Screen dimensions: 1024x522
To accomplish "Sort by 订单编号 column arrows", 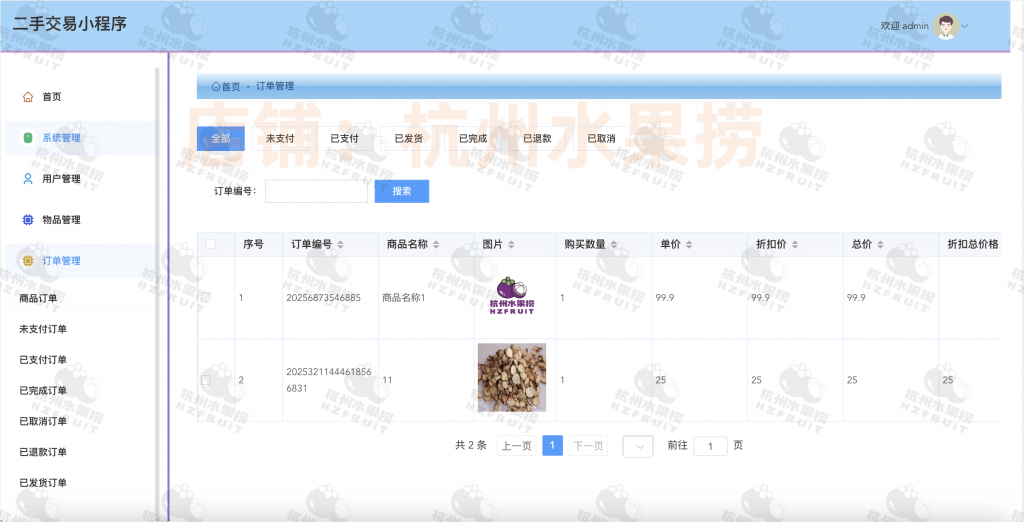I will 340,244.
